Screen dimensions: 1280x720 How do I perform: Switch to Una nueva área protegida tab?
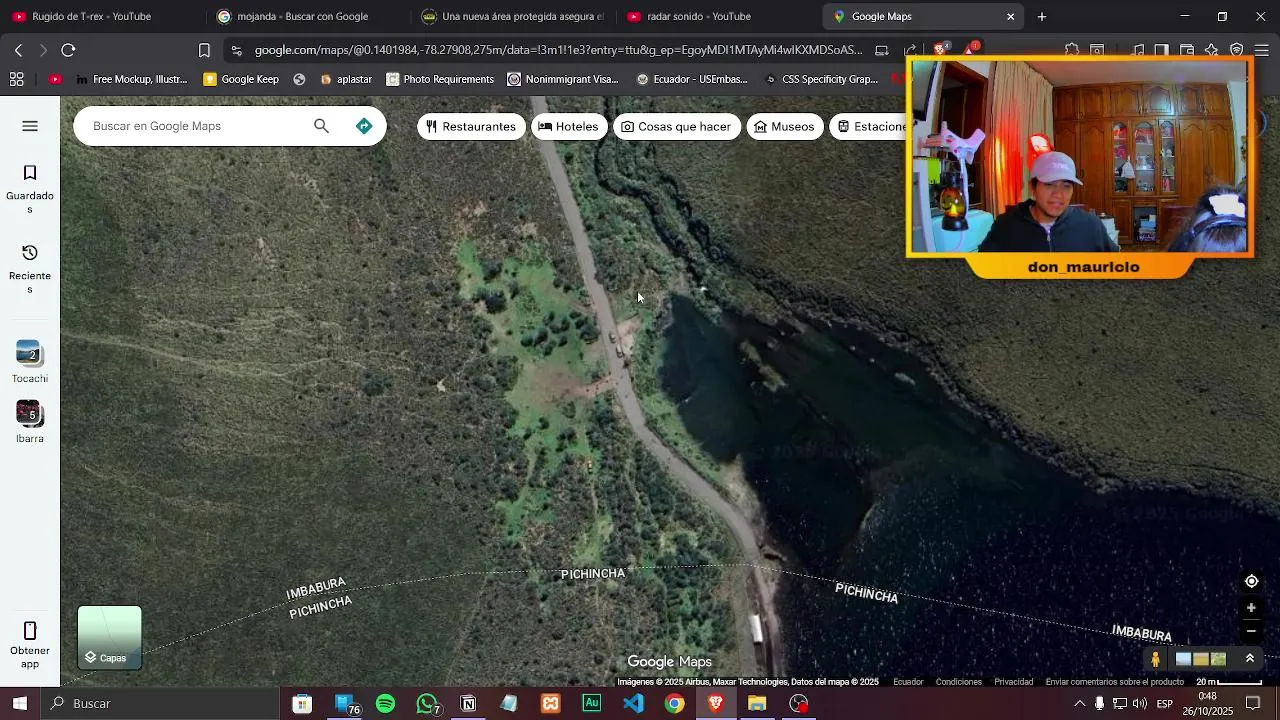[x=512, y=16]
